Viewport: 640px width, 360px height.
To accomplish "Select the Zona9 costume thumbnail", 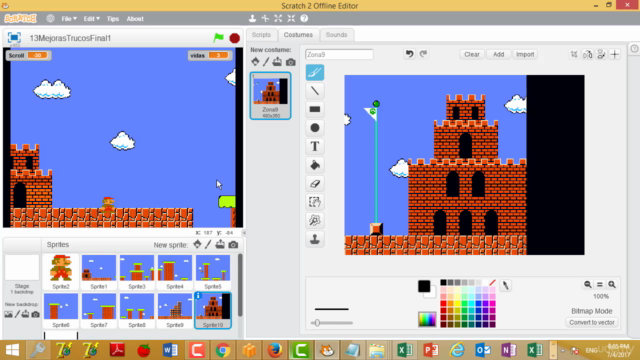I will pyautogui.click(x=271, y=96).
